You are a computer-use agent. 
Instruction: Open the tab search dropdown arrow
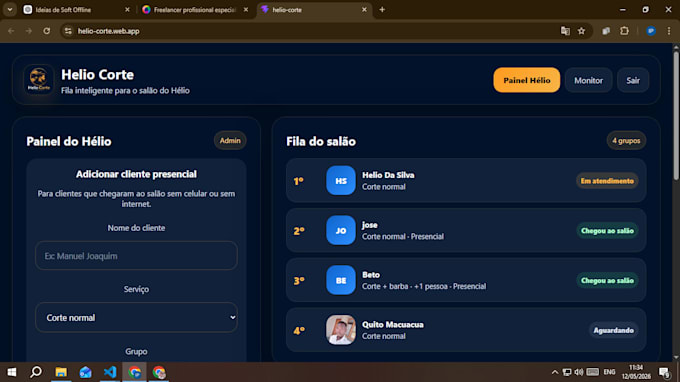tap(10, 10)
